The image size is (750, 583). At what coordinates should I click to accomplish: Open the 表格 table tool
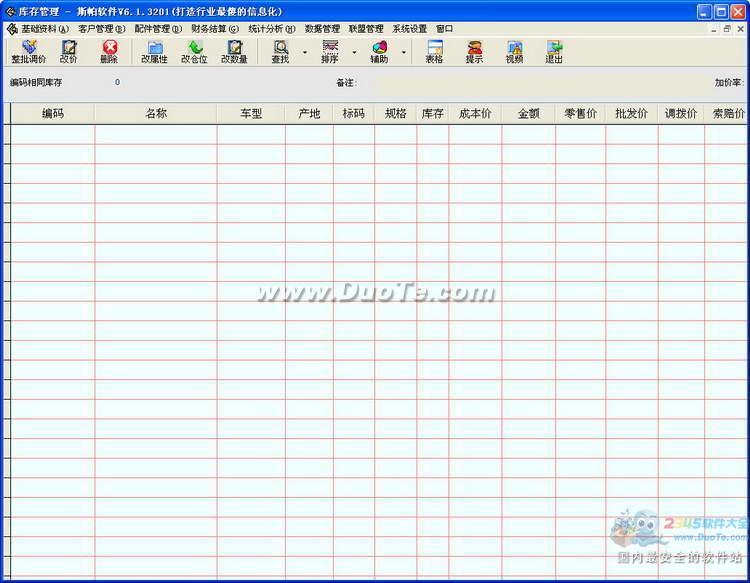click(434, 51)
